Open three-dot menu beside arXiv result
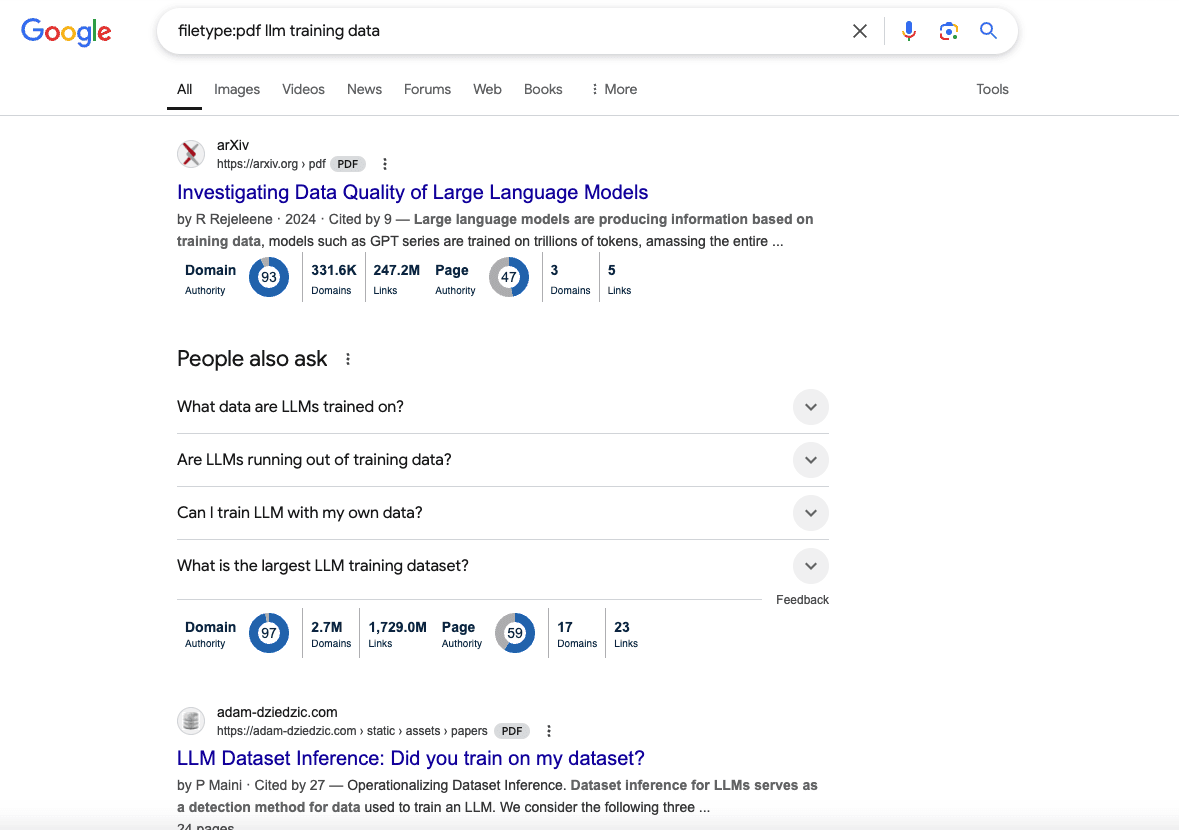The height and width of the screenshot is (830, 1179). click(385, 164)
